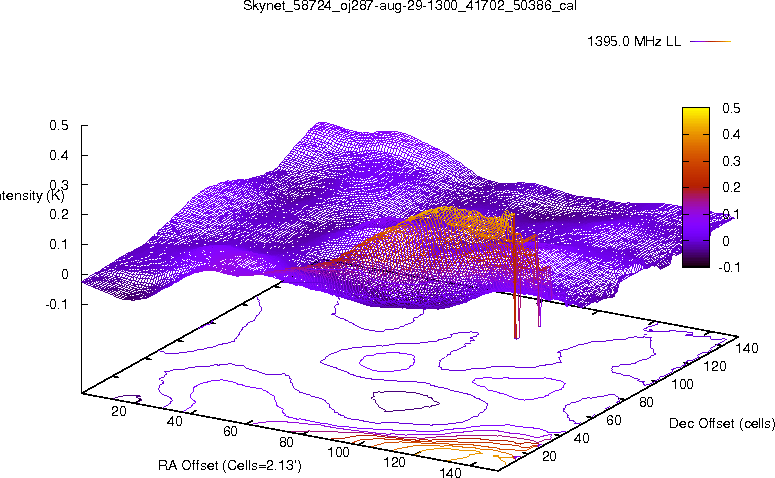Screen dimensions: 775x478
Task: Click RA Offset axis tick 20
Action: coord(119,411)
